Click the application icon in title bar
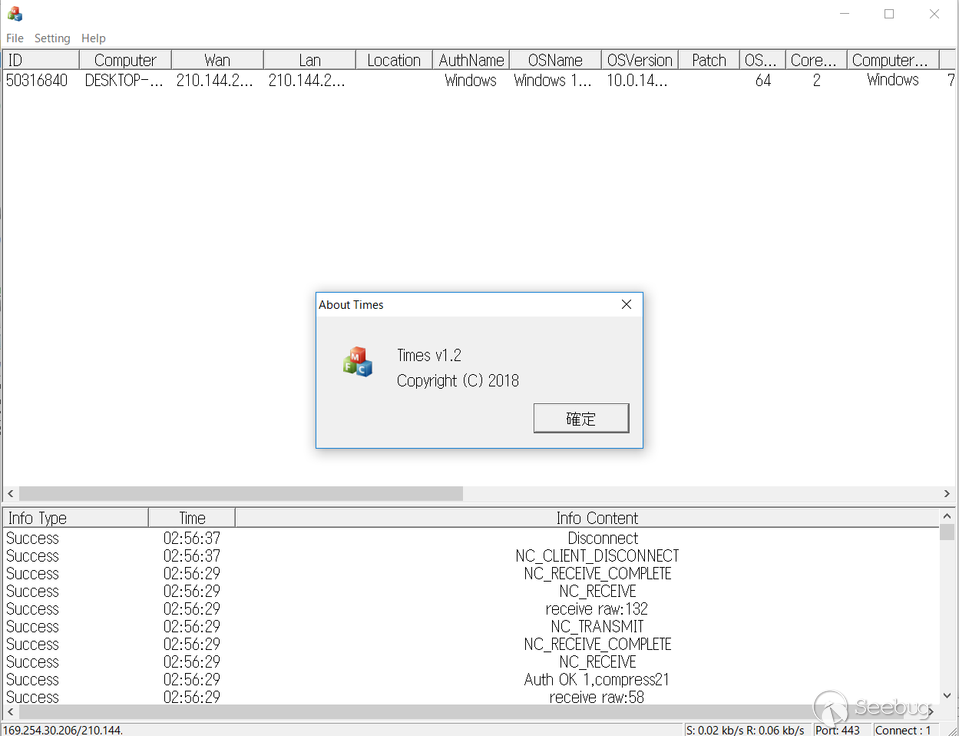 [15, 13]
